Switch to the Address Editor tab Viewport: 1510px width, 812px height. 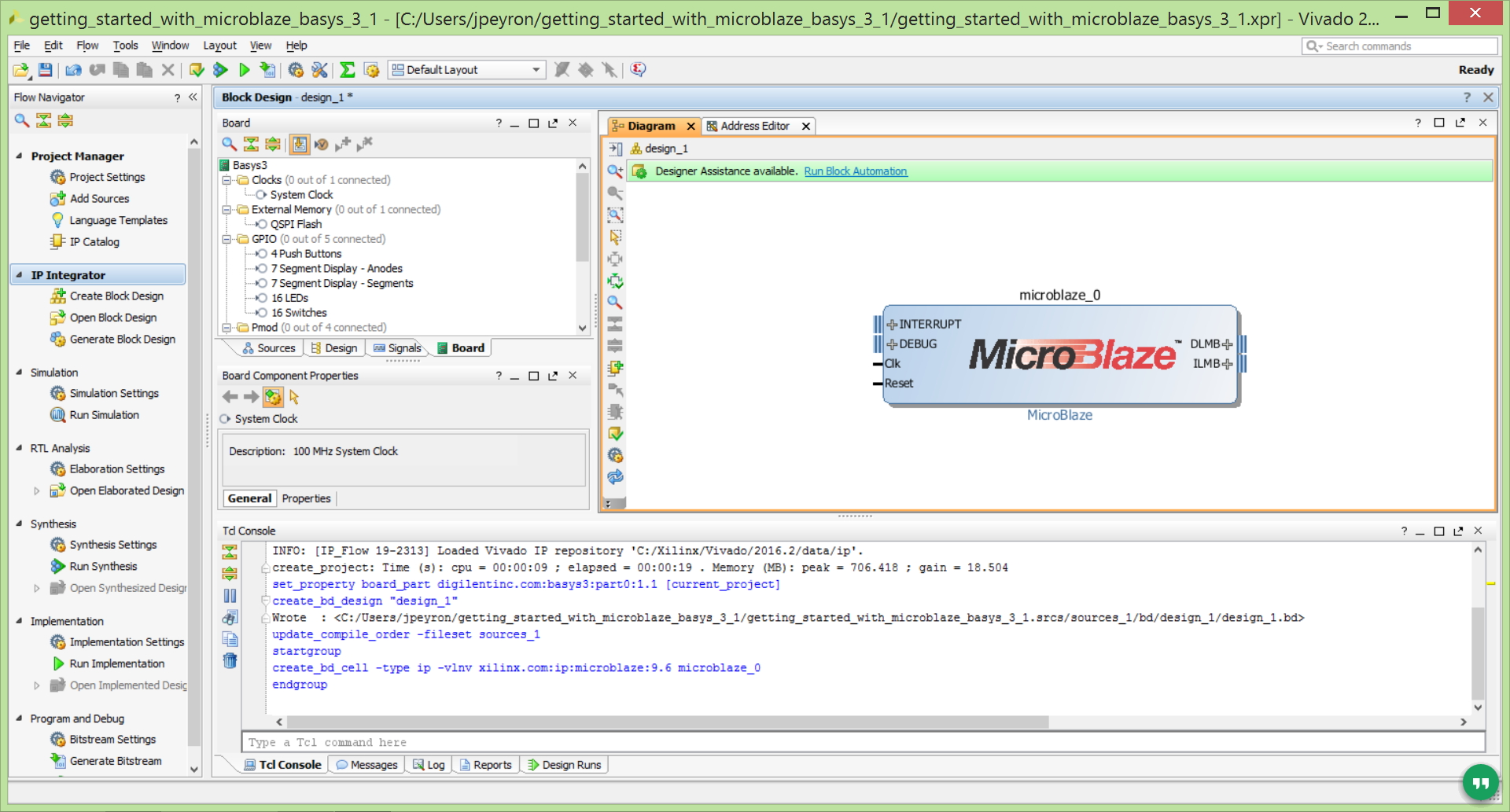point(754,126)
